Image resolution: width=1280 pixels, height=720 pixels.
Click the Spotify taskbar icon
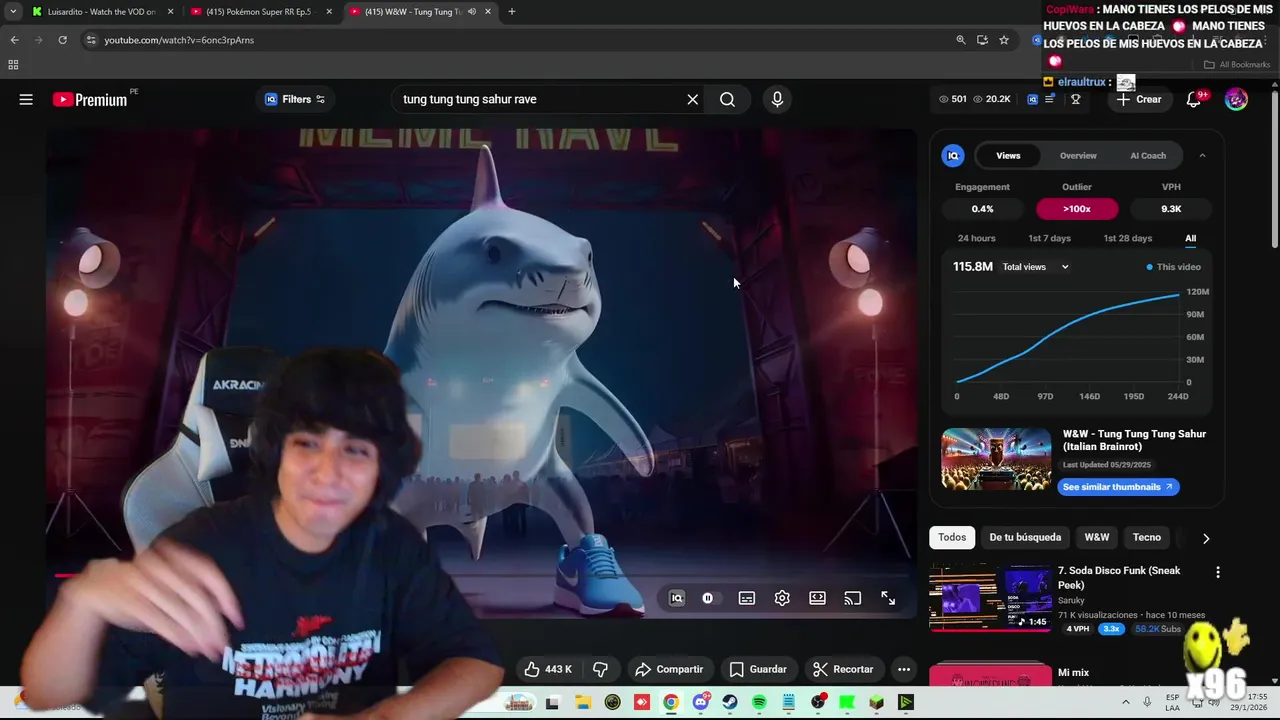759,703
